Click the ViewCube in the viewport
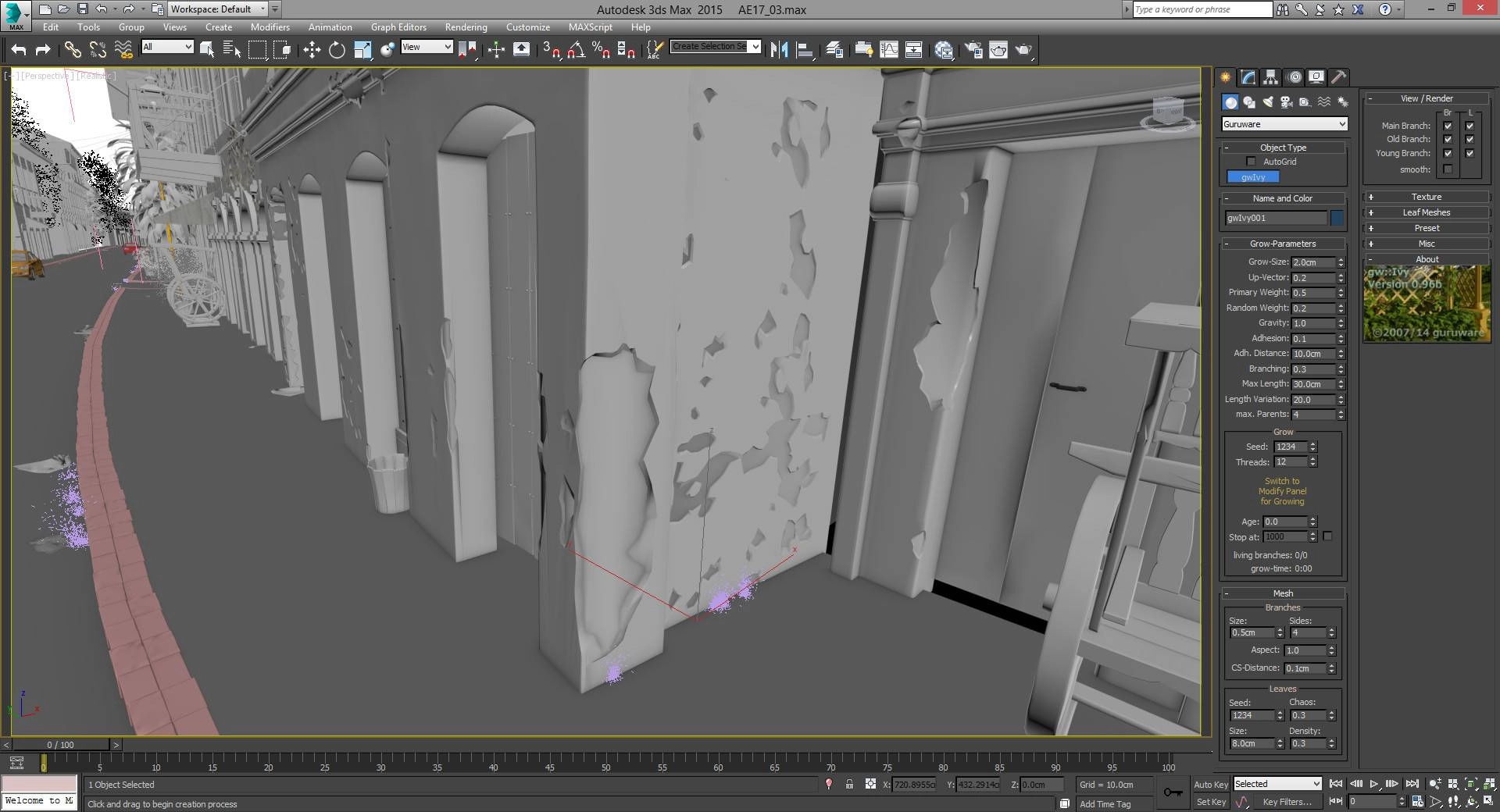 tap(1168, 114)
